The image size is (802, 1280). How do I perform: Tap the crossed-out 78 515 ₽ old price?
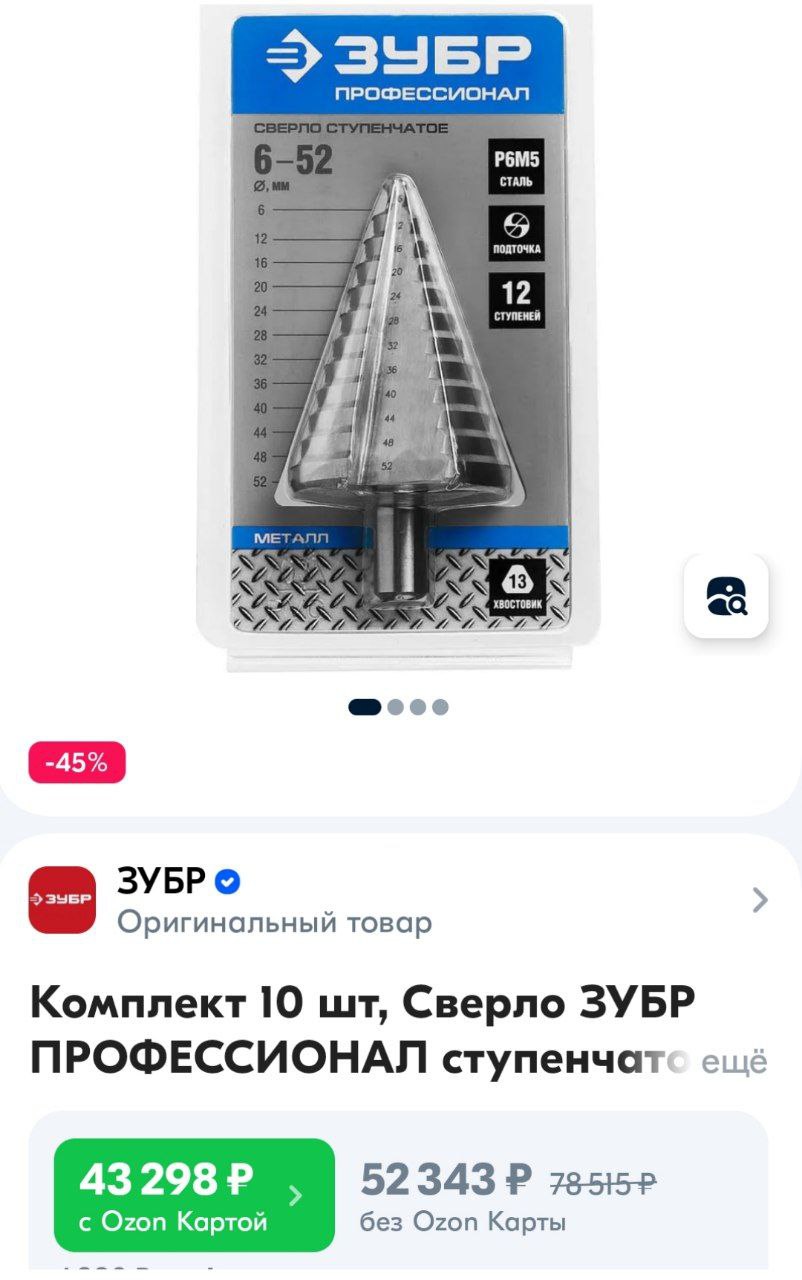click(603, 1184)
